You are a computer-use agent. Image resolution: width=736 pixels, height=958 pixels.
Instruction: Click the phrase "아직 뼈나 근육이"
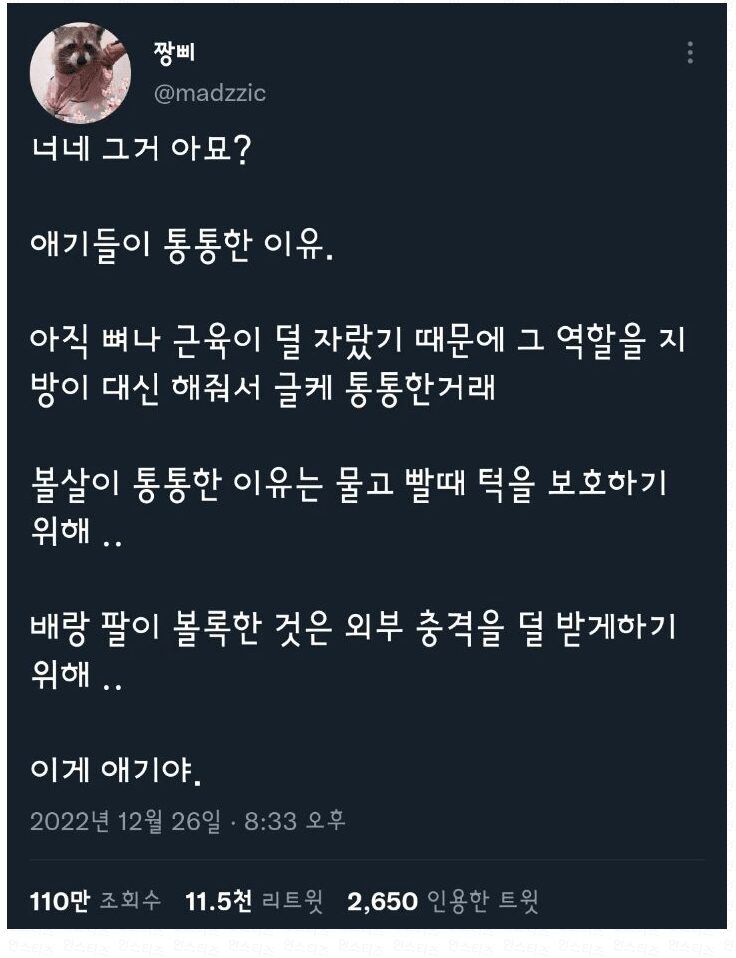(x=150, y=341)
